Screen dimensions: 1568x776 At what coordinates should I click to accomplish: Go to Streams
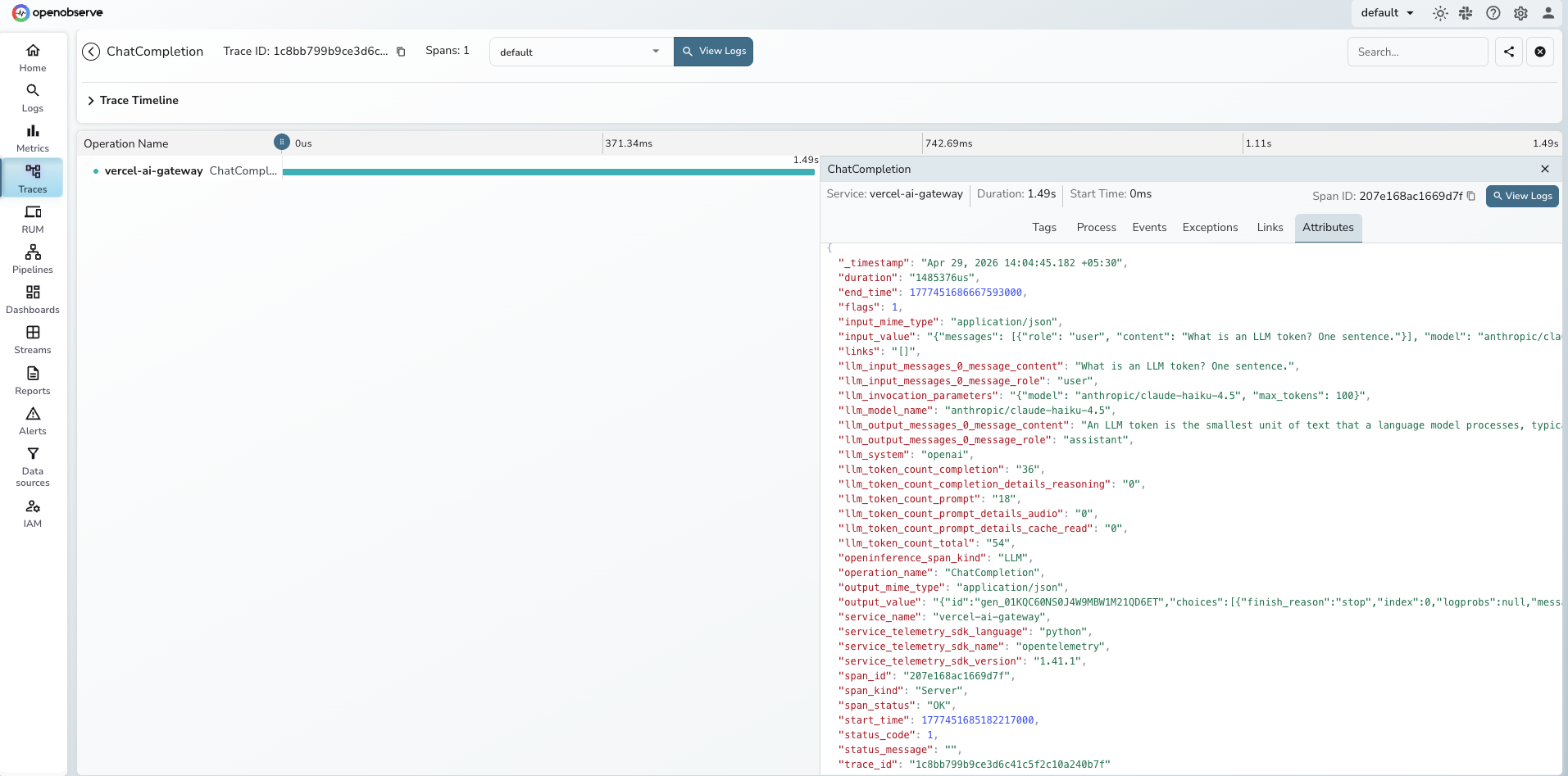[x=33, y=339]
